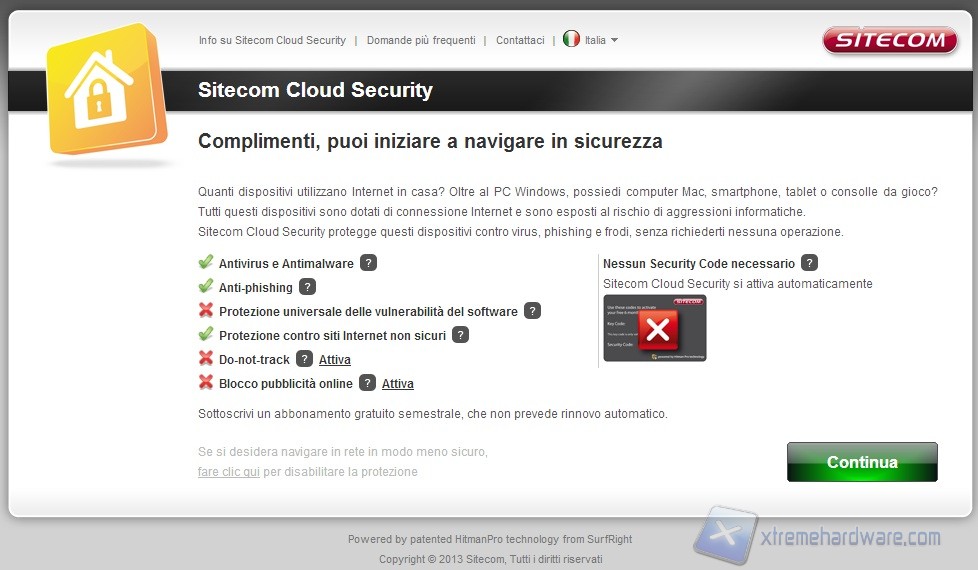Show help for Protezione contro siti non sicuri
This screenshot has width=978, height=570.
460,335
